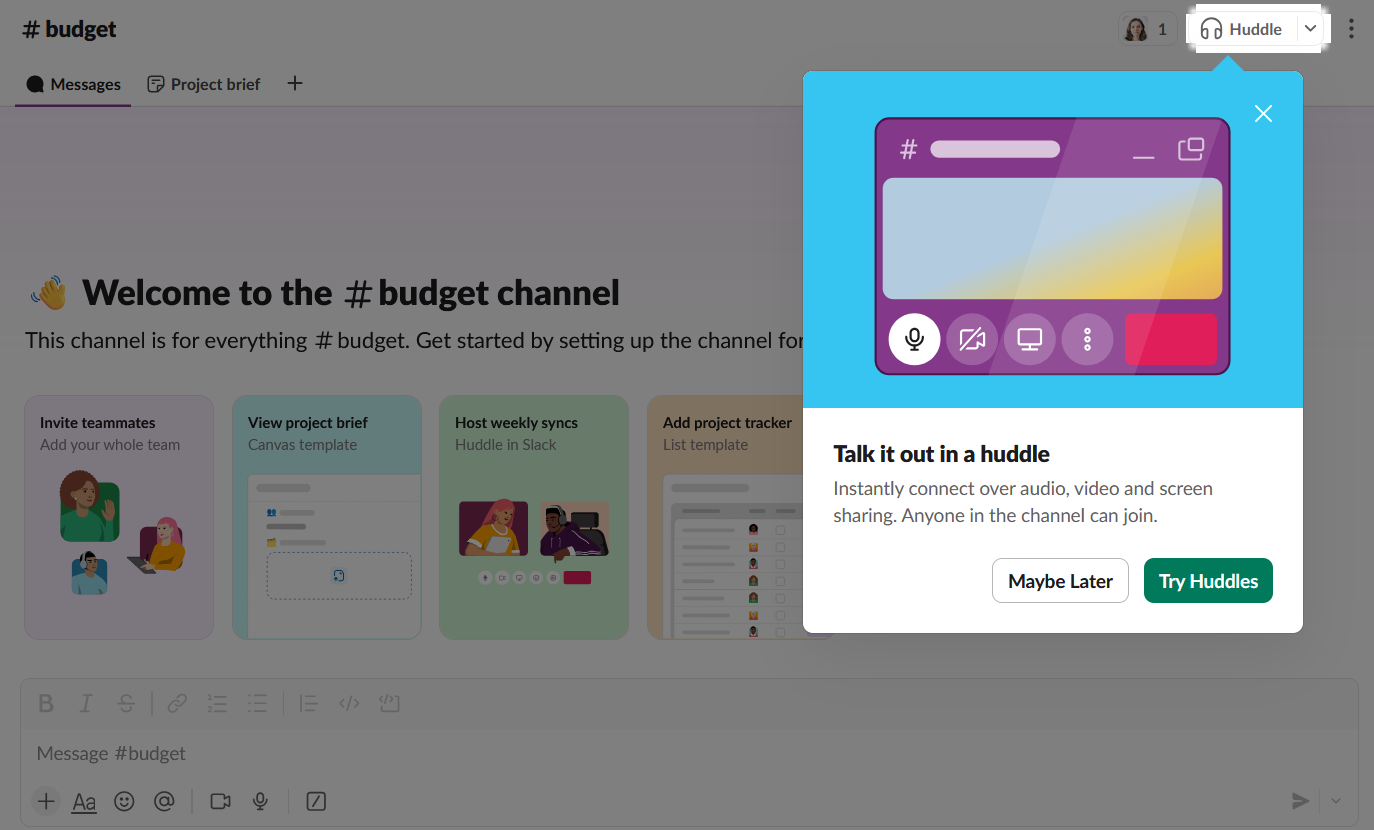Toggle bold formatting
Image resolution: width=1374 pixels, height=830 pixels.
click(x=46, y=704)
